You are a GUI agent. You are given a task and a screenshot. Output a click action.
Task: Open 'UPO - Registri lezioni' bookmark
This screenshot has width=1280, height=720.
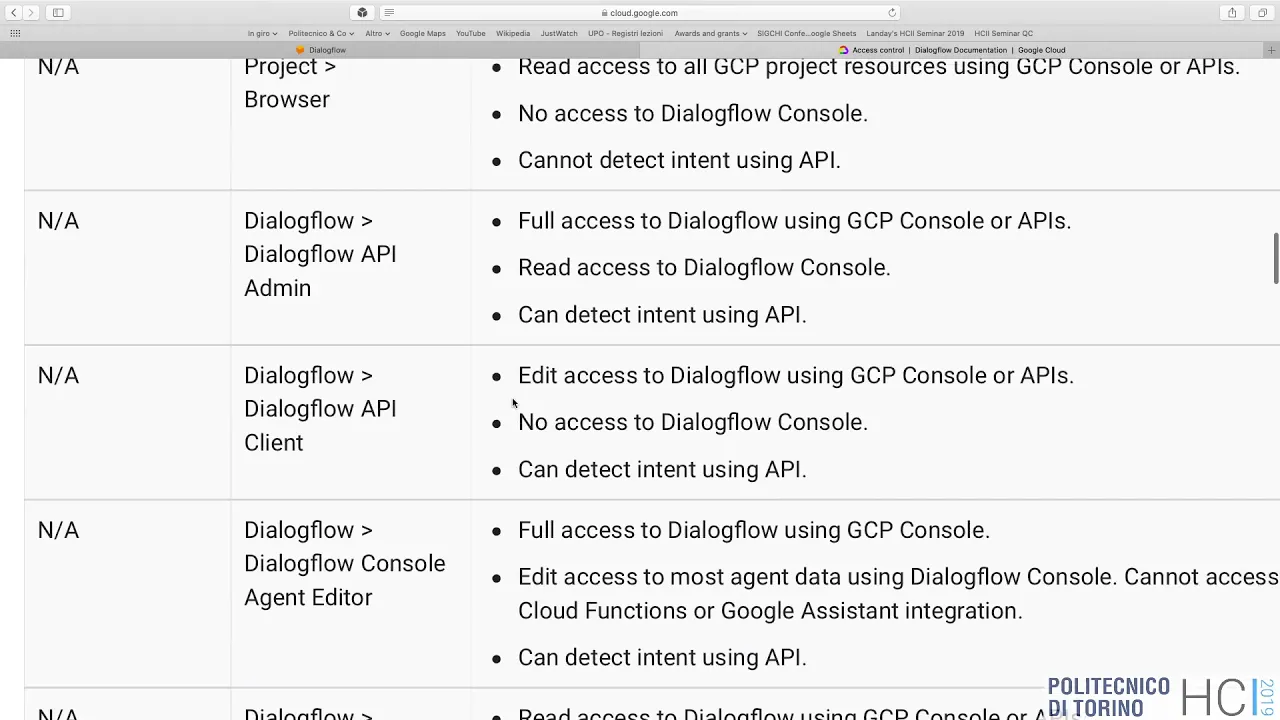pyautogui.click(x=626, y=33)
